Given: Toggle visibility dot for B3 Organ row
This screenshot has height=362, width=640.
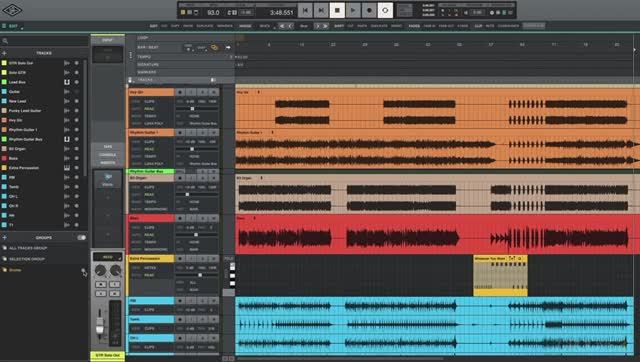Looking at the screenshot, I should (x=76, y=149).
